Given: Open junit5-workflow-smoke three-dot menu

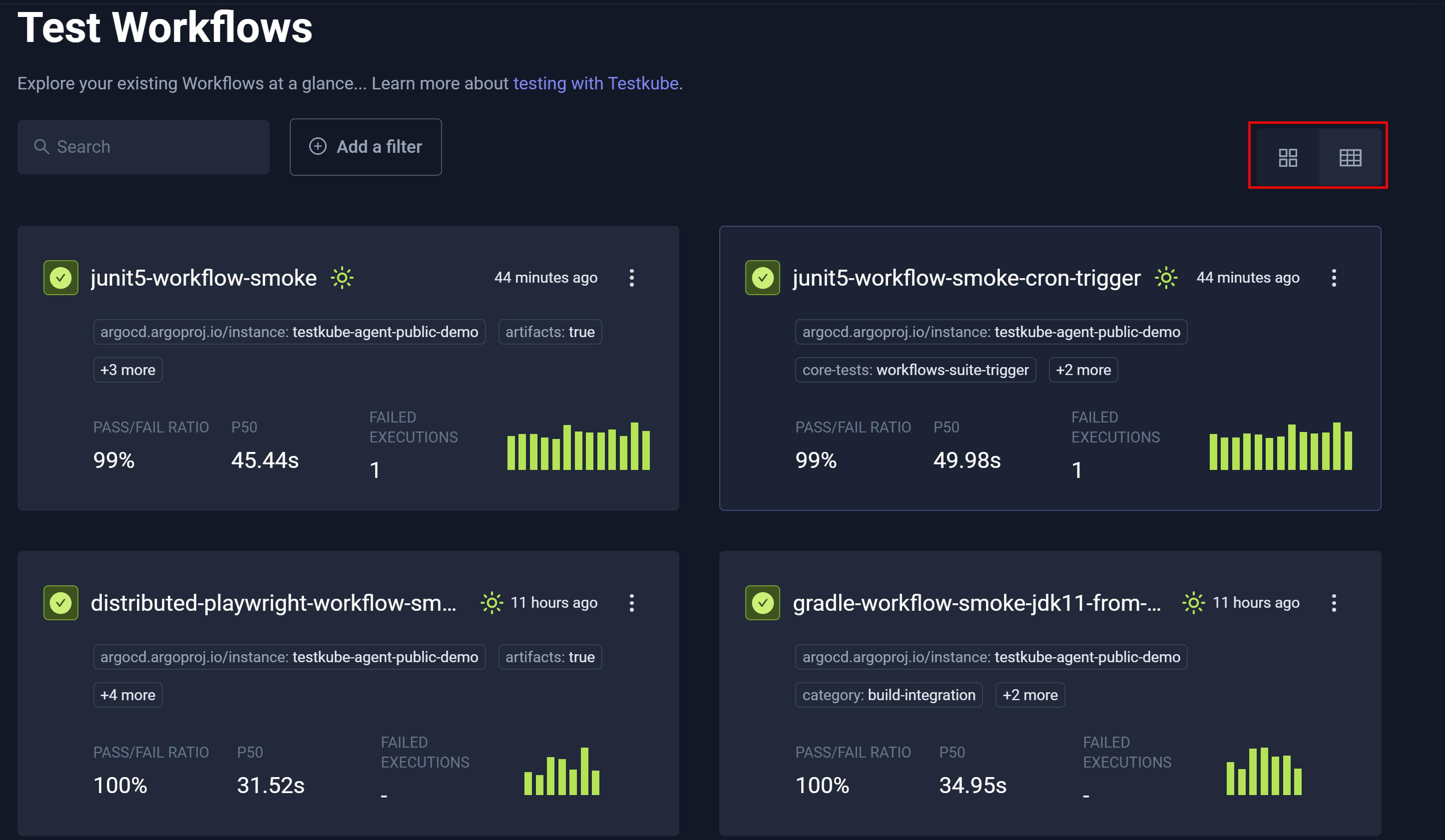Looking at the screenshot, I should [631, 278].
